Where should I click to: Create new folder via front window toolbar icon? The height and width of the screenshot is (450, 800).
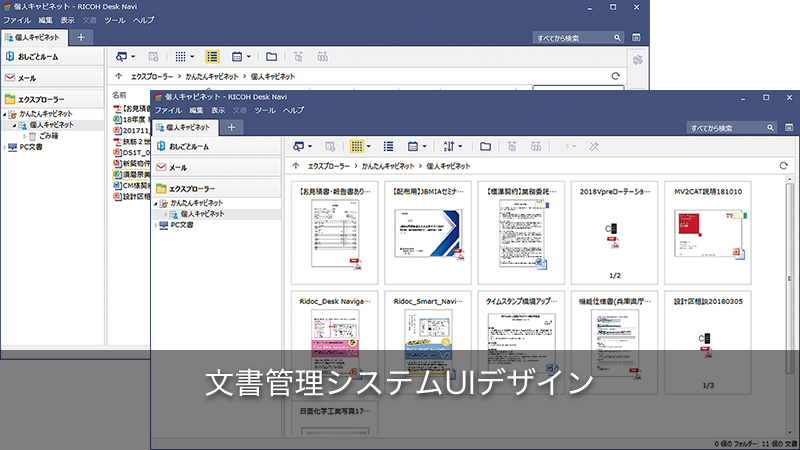[x=485, y=147]
